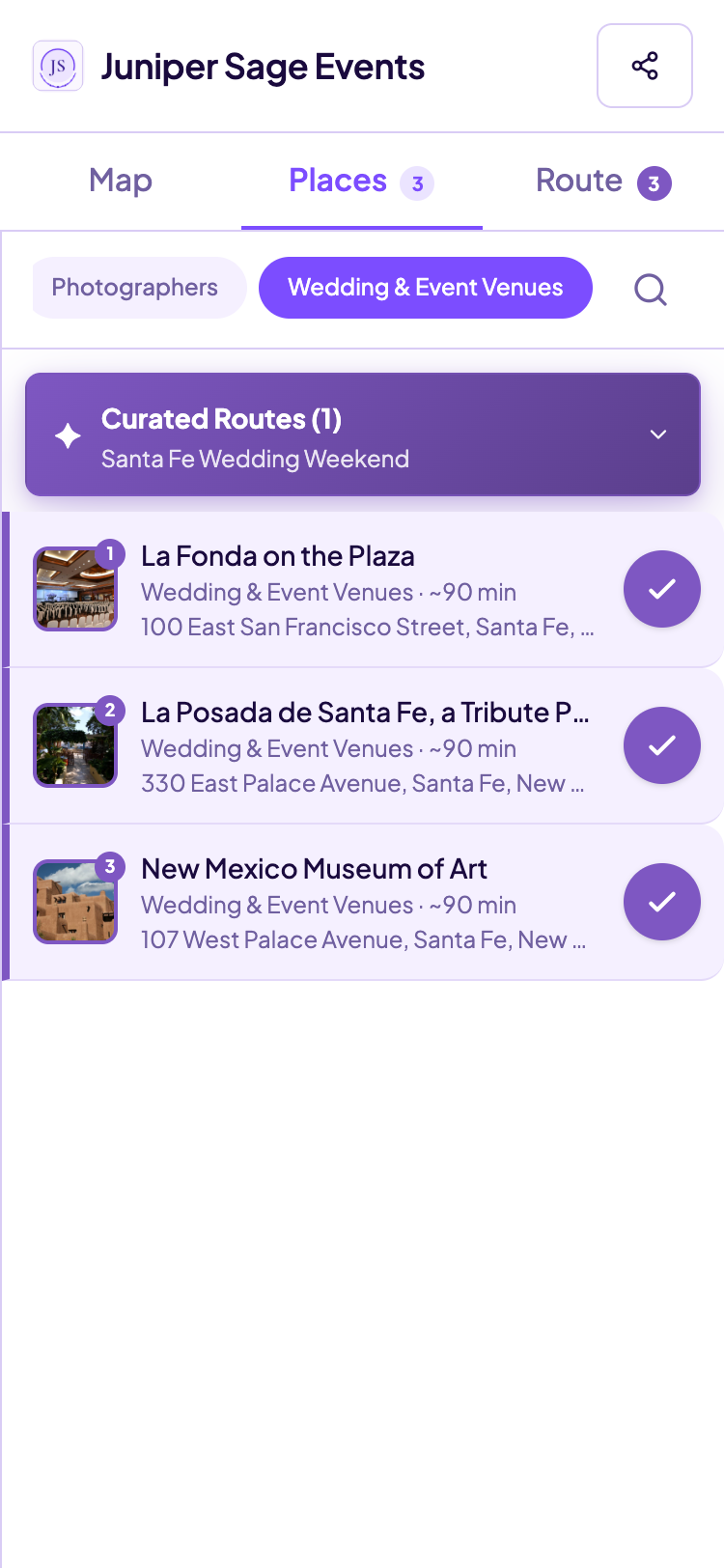Image resolution: width=724 pixels, height=1568 pixels.
Task: Open the search magnifier icon
Action: (x=651, y=289)
